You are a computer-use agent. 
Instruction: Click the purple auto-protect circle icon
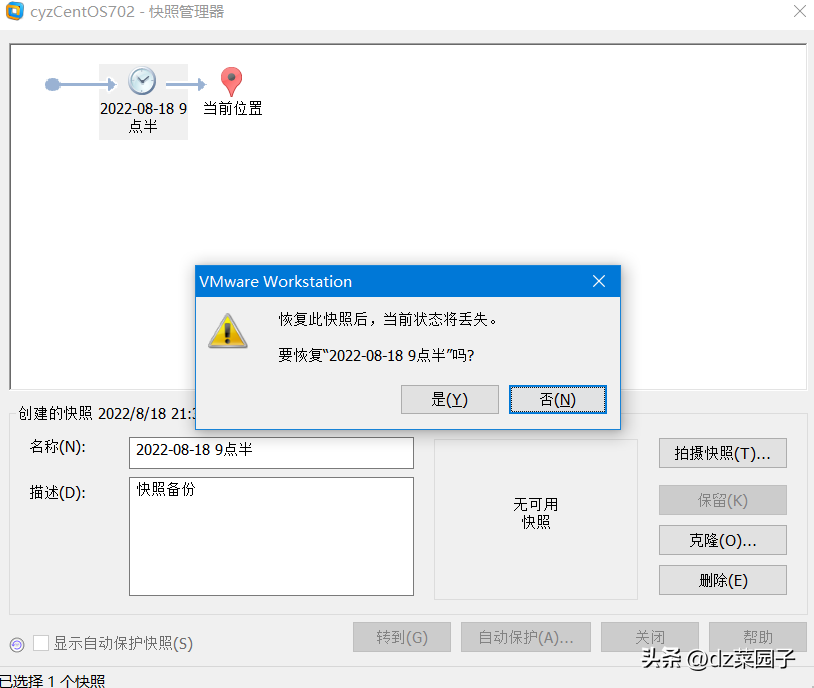point(17,644)
